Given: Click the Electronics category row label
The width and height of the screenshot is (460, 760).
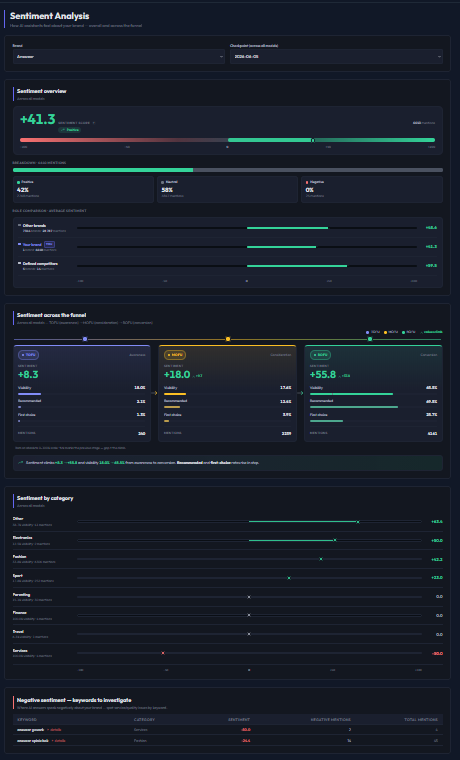Looking at the screenshot, I should point(22,538).
